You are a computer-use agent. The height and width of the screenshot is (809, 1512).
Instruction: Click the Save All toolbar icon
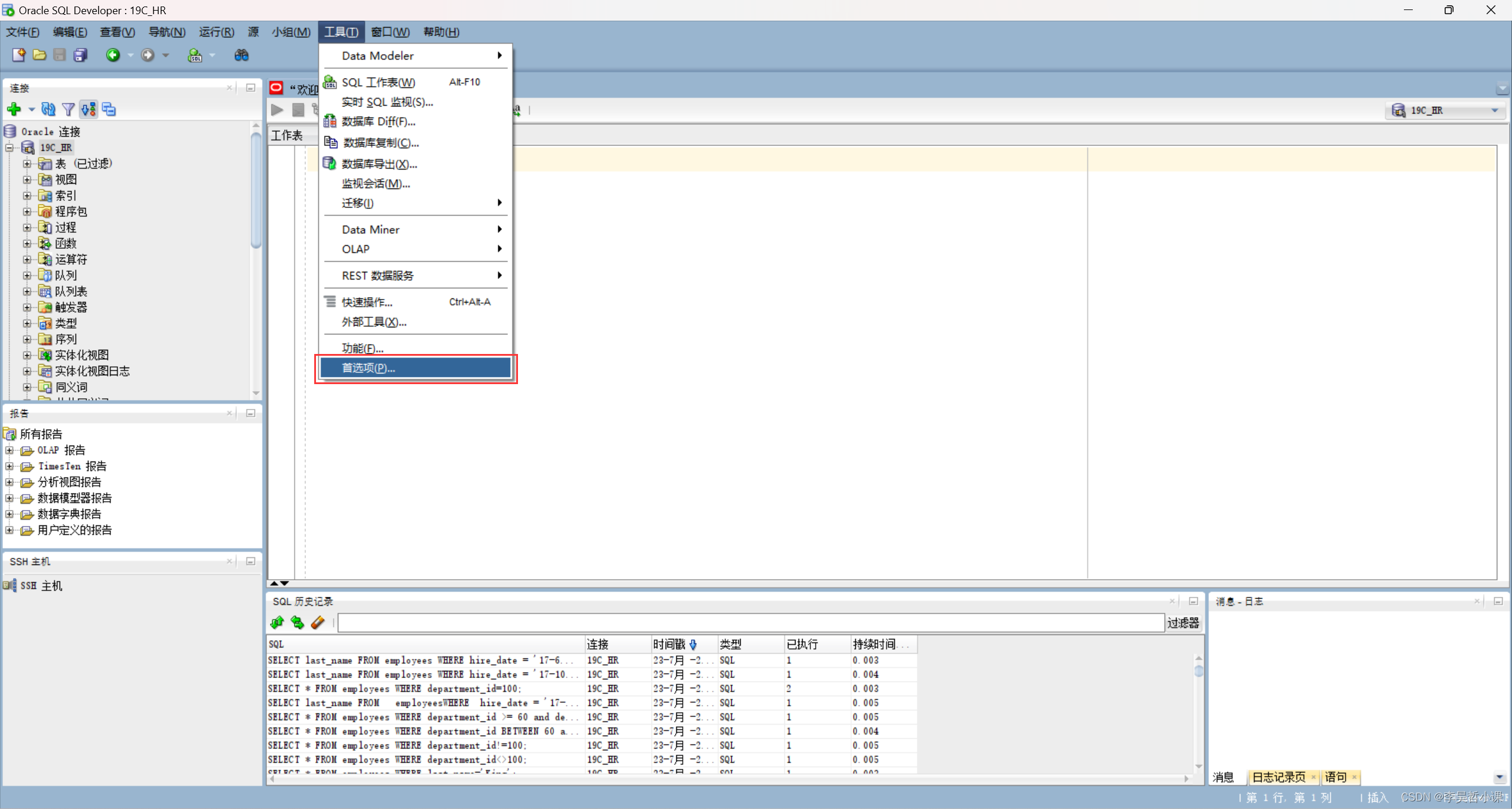(80, 55)
